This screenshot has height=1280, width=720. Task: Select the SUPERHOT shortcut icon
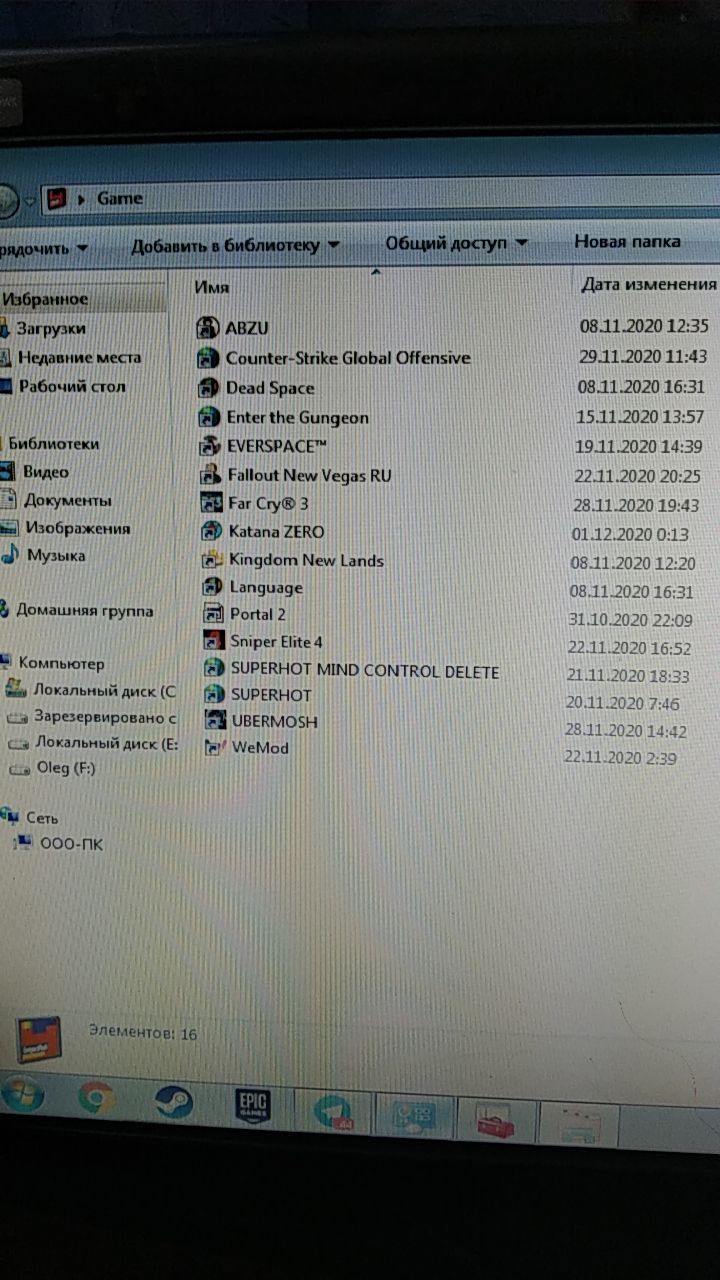pyautogui.click(x=214, y=694)
